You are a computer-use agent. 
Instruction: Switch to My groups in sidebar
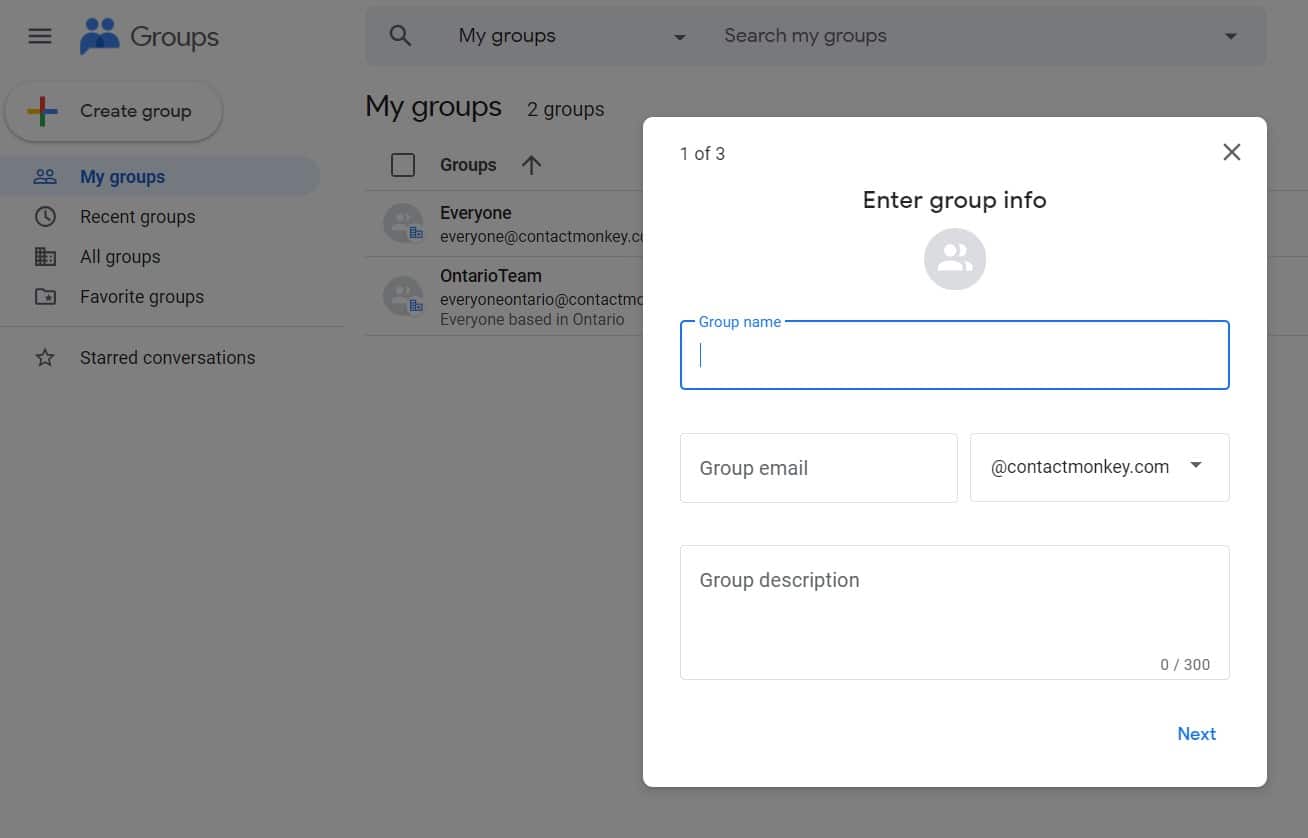point(122,176)
